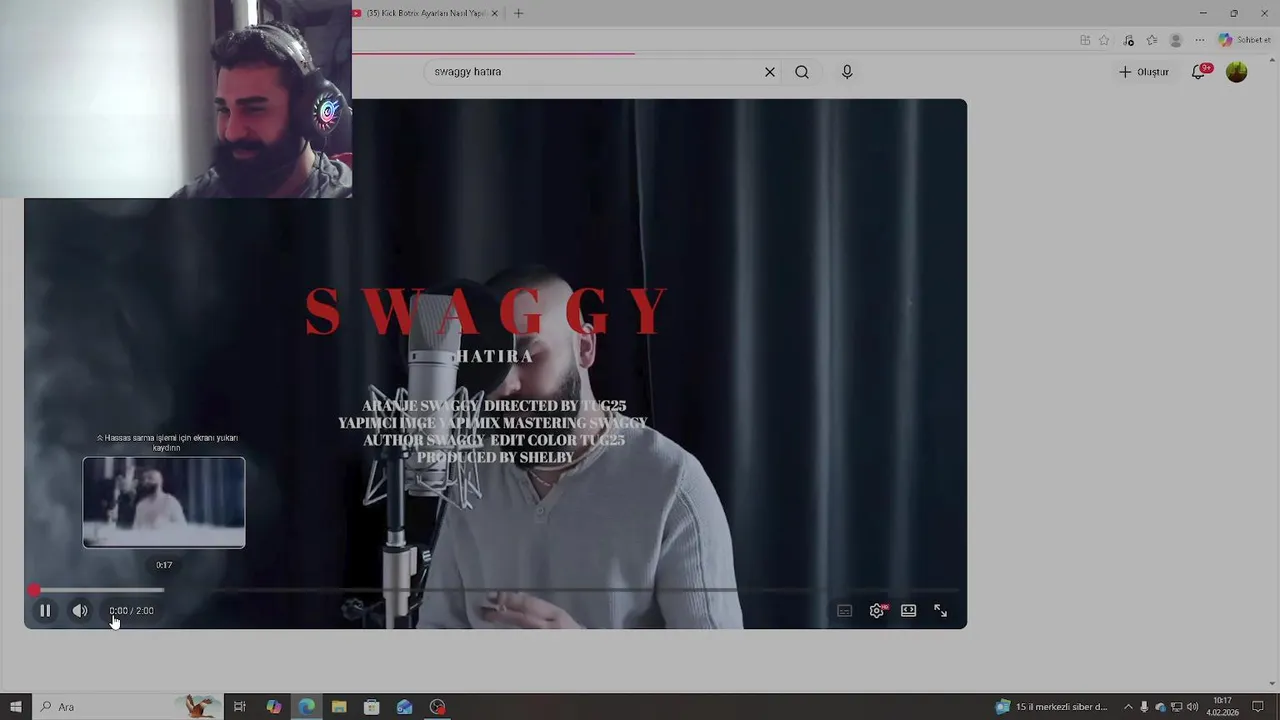Expand the hidden system tray icons
This screenshot has width=1280, height=720.
pyautogui.click(x=1128, y=707)
